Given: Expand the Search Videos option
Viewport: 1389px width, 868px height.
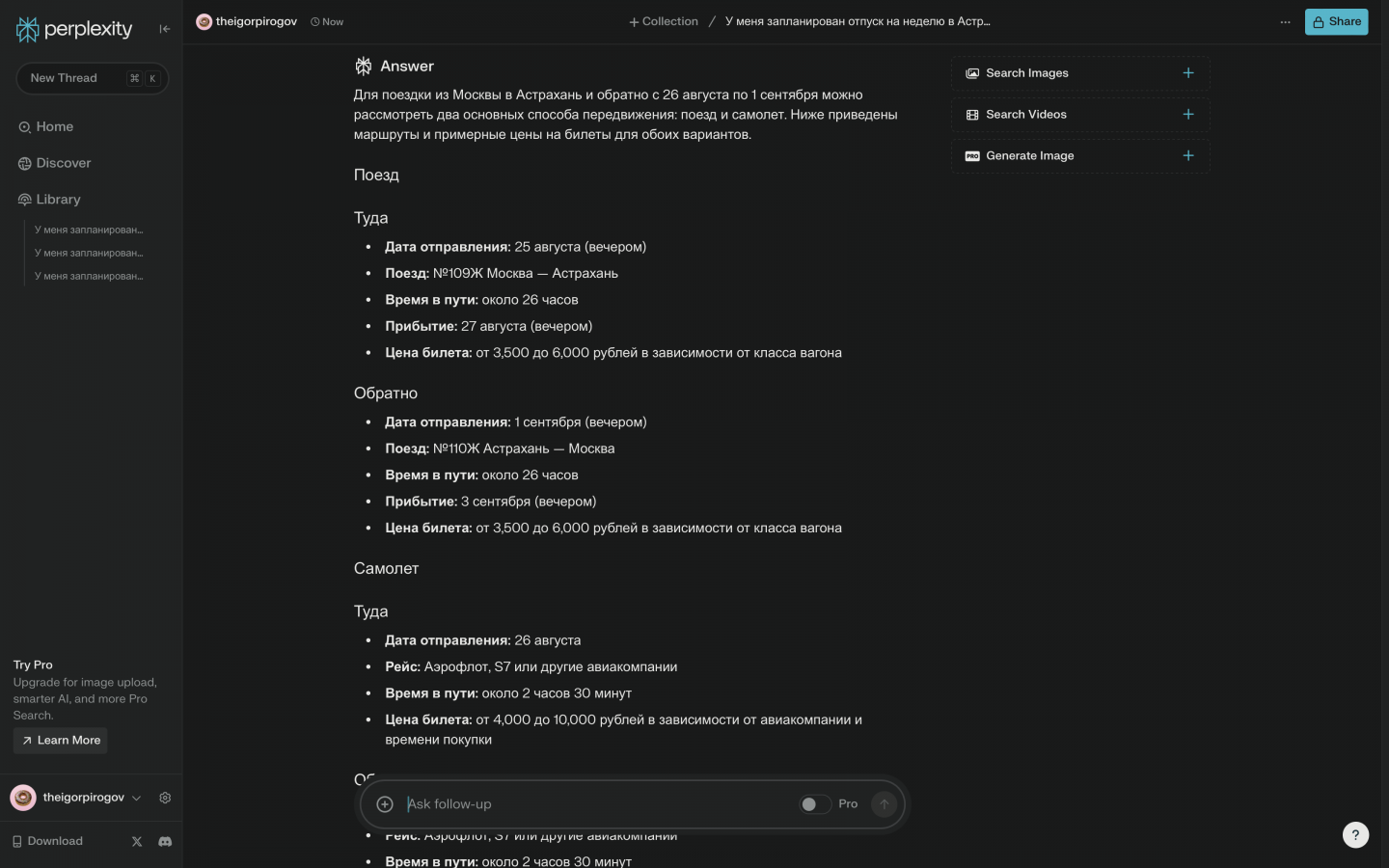Looking at the screenshot, I should pos(1187,115).
